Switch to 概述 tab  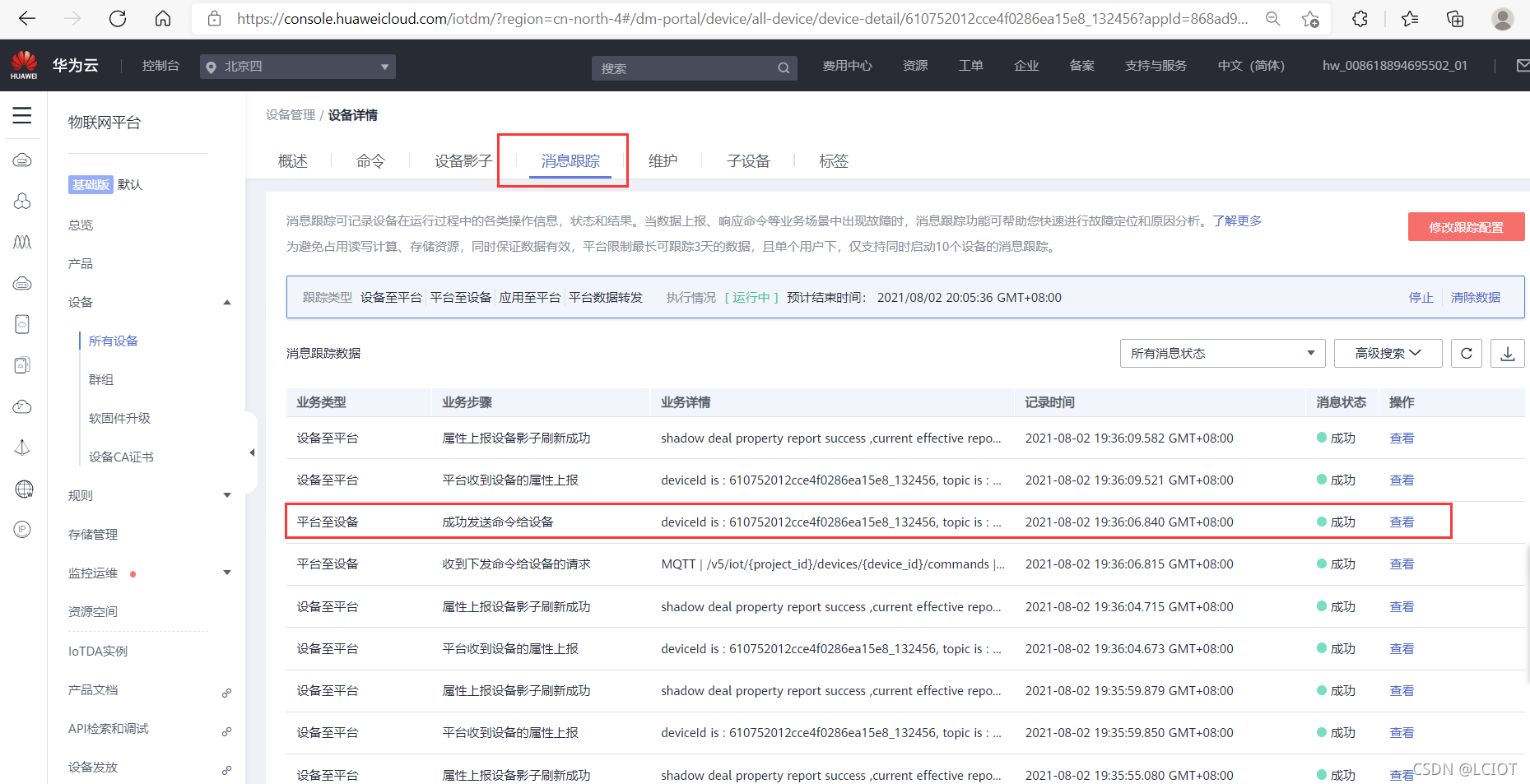coord(293,161)
